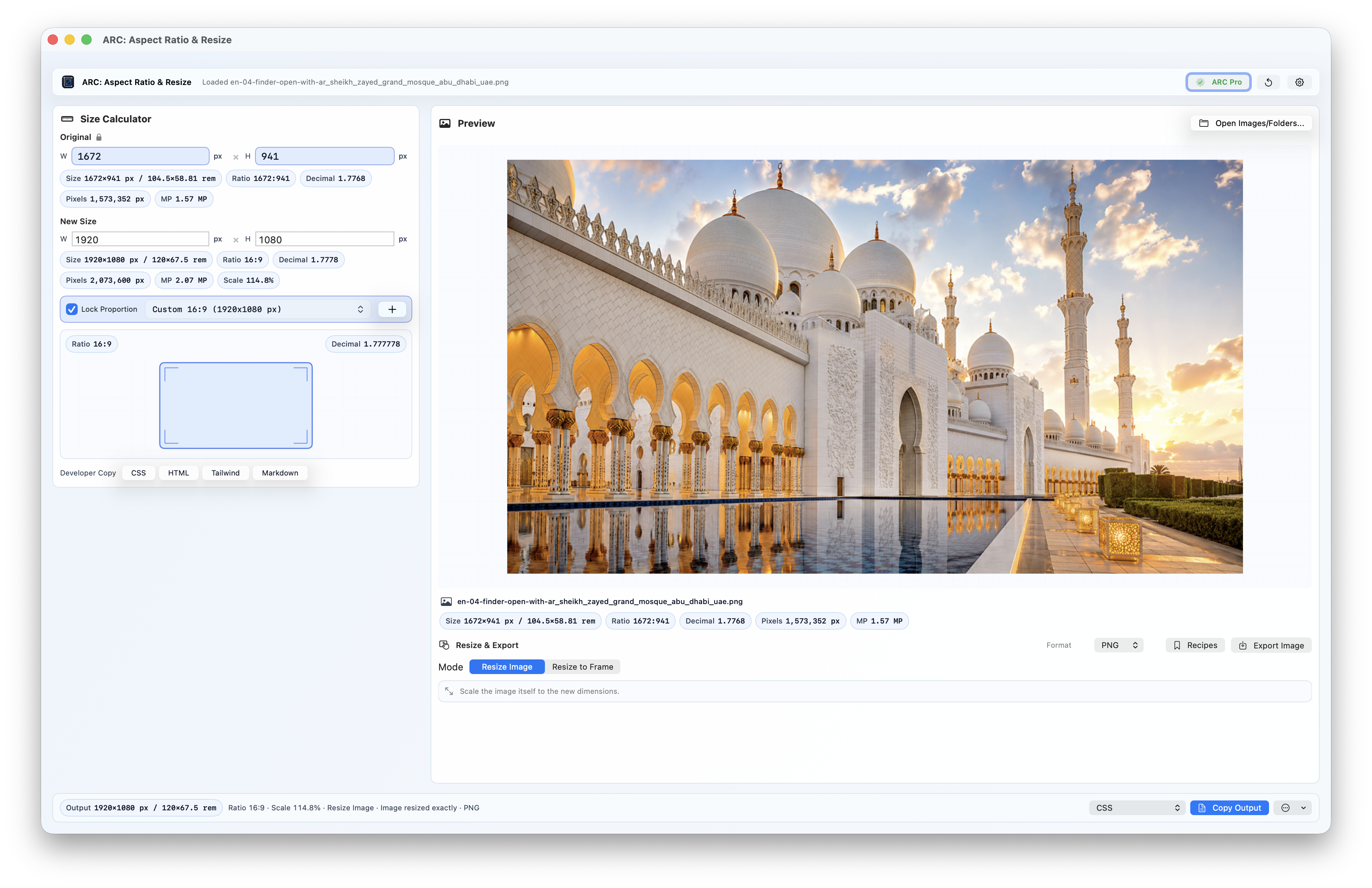The height and width of the screenshot is (888, 1372).
Task: Copy developer code as Tailwind
Action: point(225,473)
